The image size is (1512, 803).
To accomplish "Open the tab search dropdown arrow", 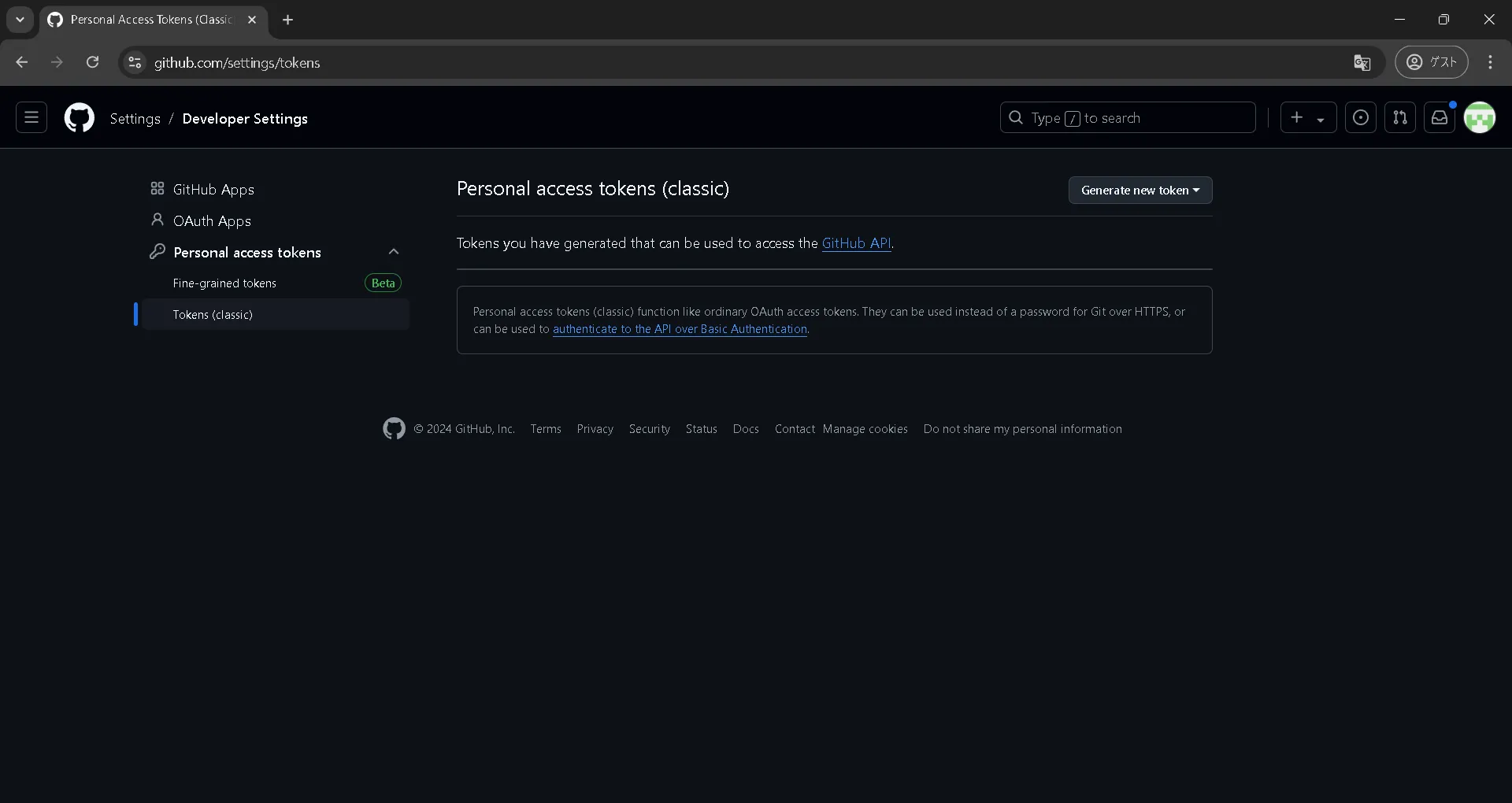I will point(20,20).
